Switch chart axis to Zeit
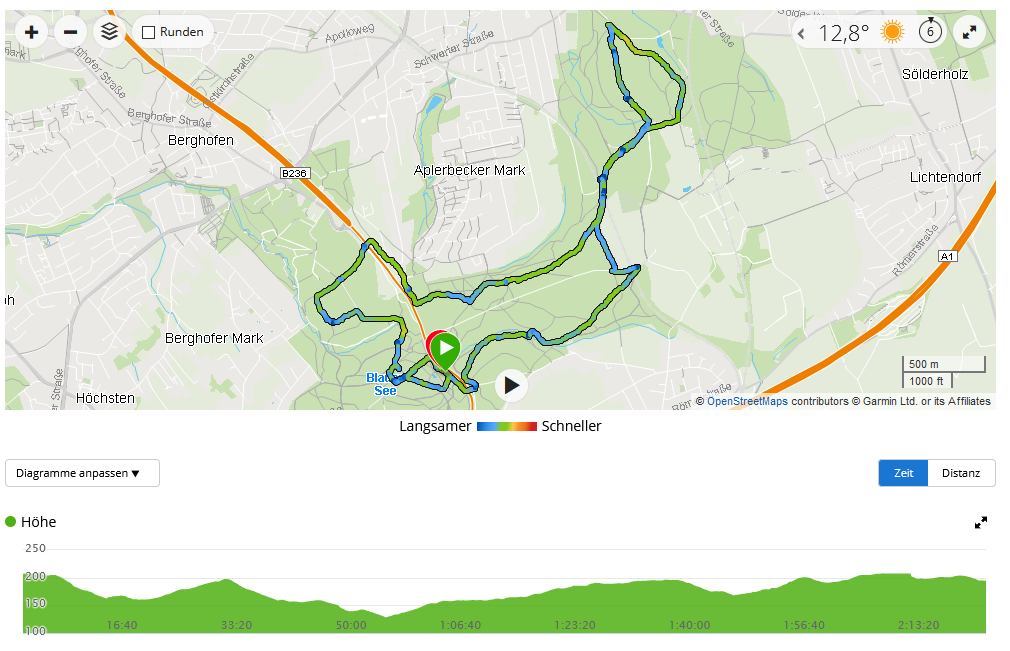This screenshot has width=1010, height=651. (903, 473)
